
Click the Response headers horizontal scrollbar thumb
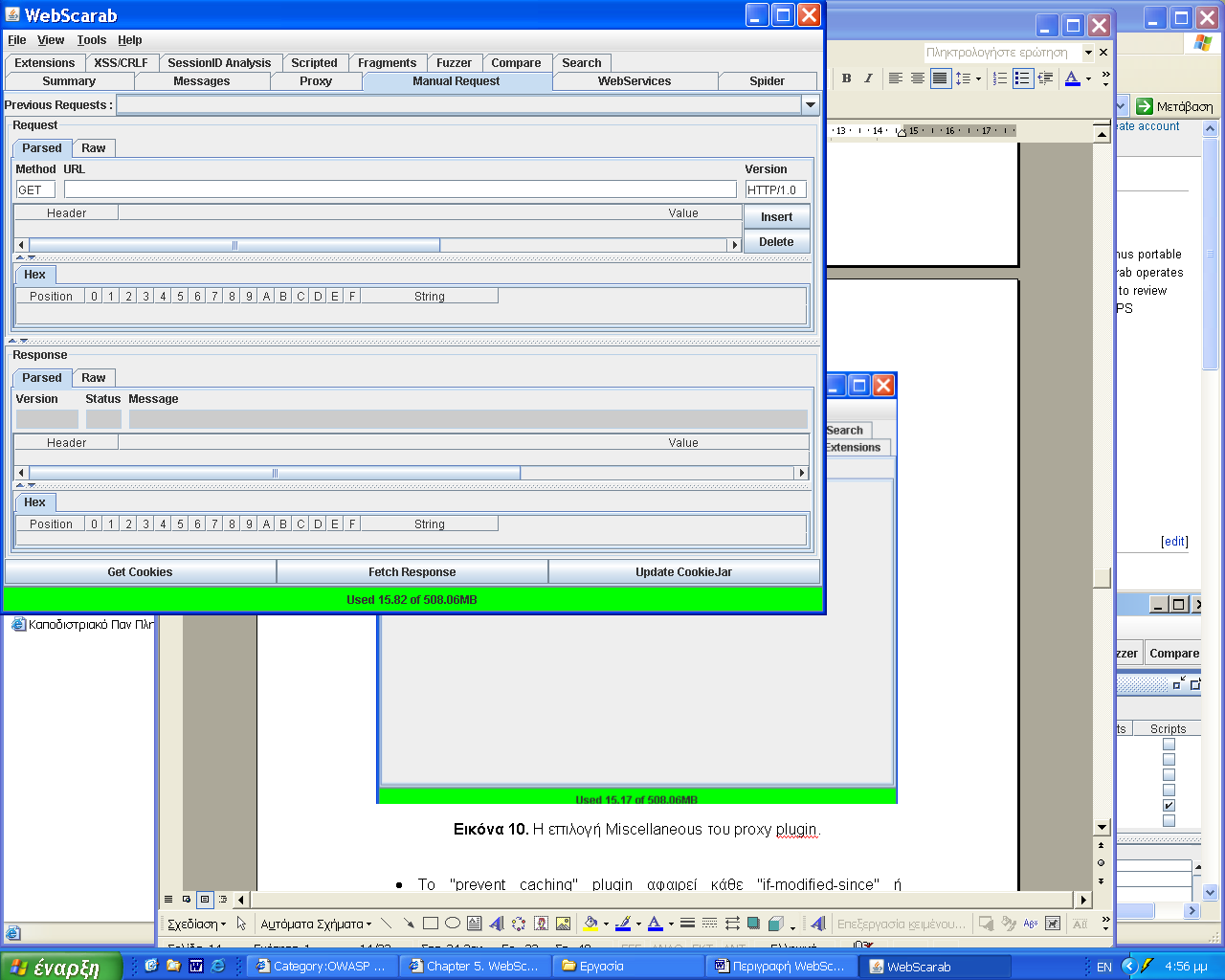[x=275, y=473]
